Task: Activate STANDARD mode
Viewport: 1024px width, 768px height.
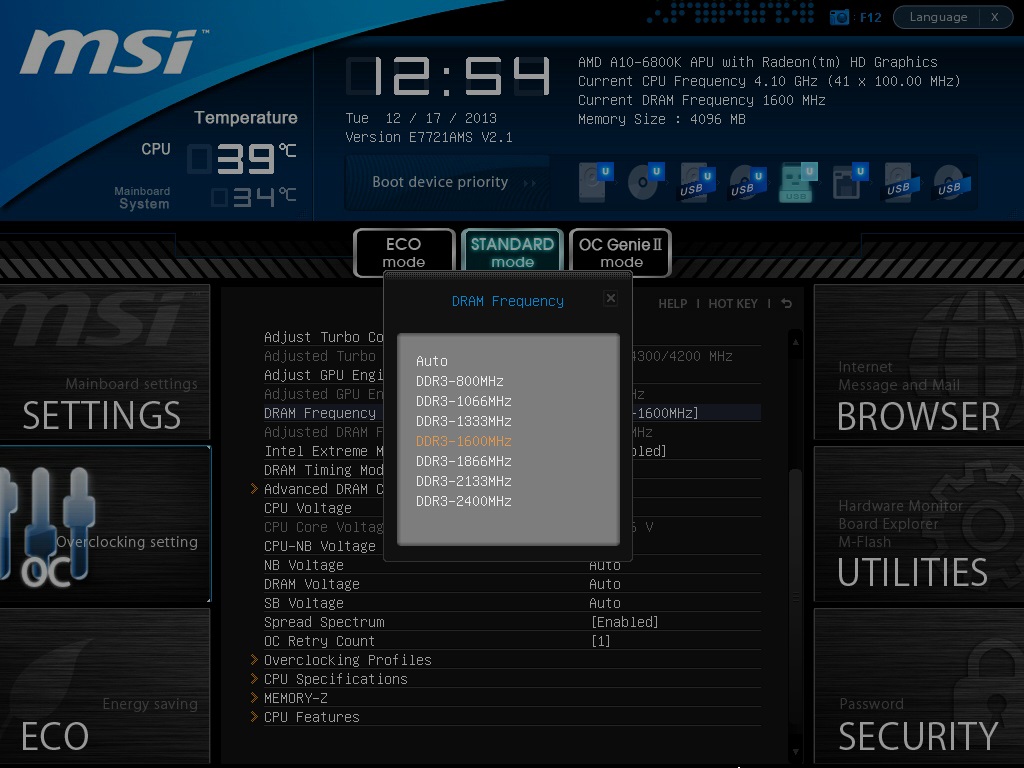Action: point(512,253)
